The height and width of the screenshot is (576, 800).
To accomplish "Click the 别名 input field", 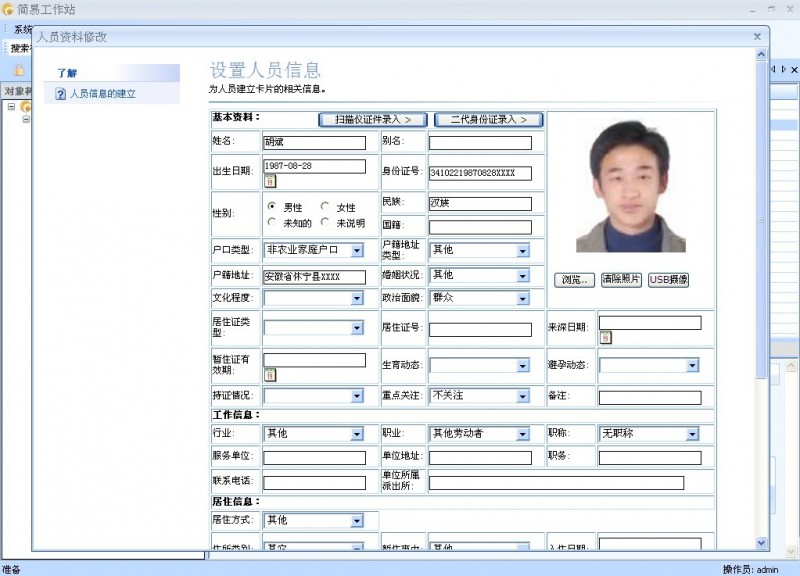I will point(480,142).
